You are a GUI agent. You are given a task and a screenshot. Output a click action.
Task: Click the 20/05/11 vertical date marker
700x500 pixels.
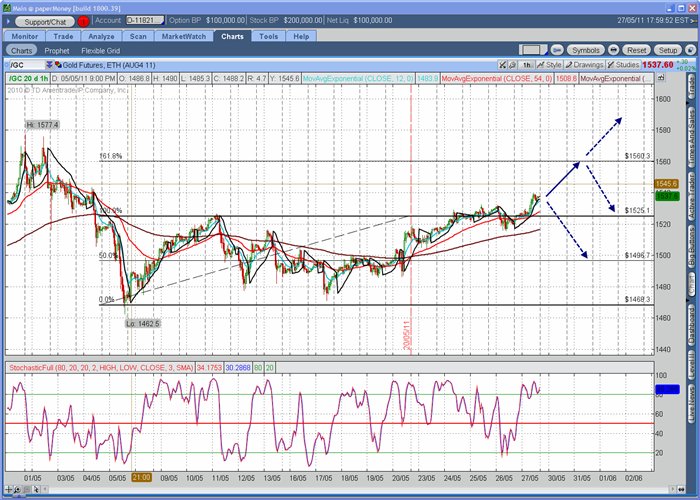click(x=407, y=336)
